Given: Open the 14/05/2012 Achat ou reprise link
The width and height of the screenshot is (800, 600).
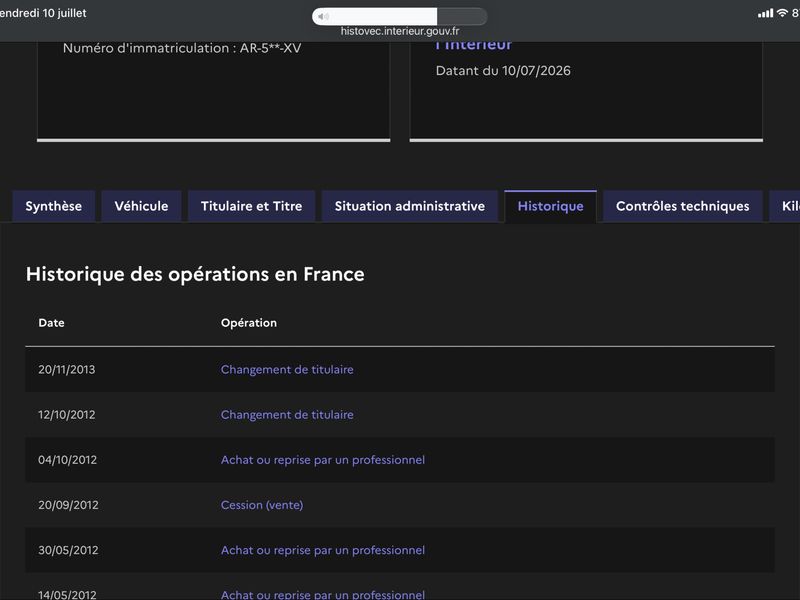Looking at the screenshot, I should pyautogui.click(x=323, y=594).
